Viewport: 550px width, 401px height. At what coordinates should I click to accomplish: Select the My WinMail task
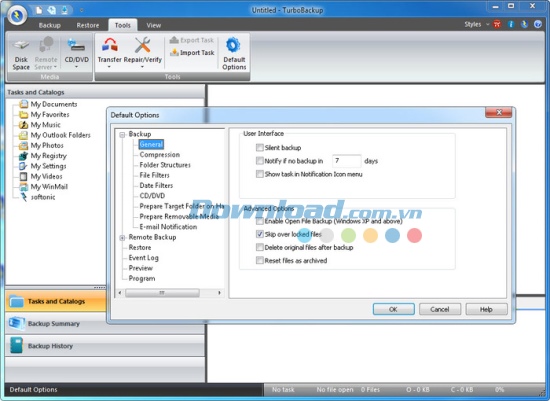click(x=43, y=187)
